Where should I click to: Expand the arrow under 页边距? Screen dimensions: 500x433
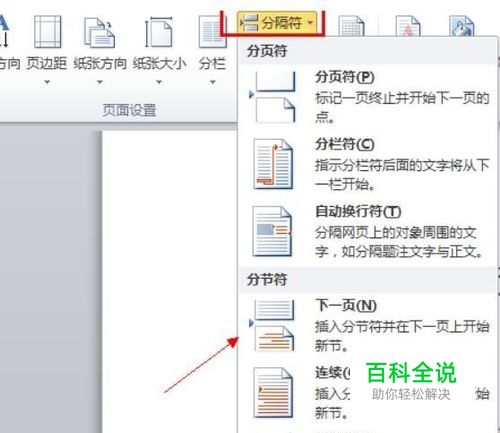(47, 82)
